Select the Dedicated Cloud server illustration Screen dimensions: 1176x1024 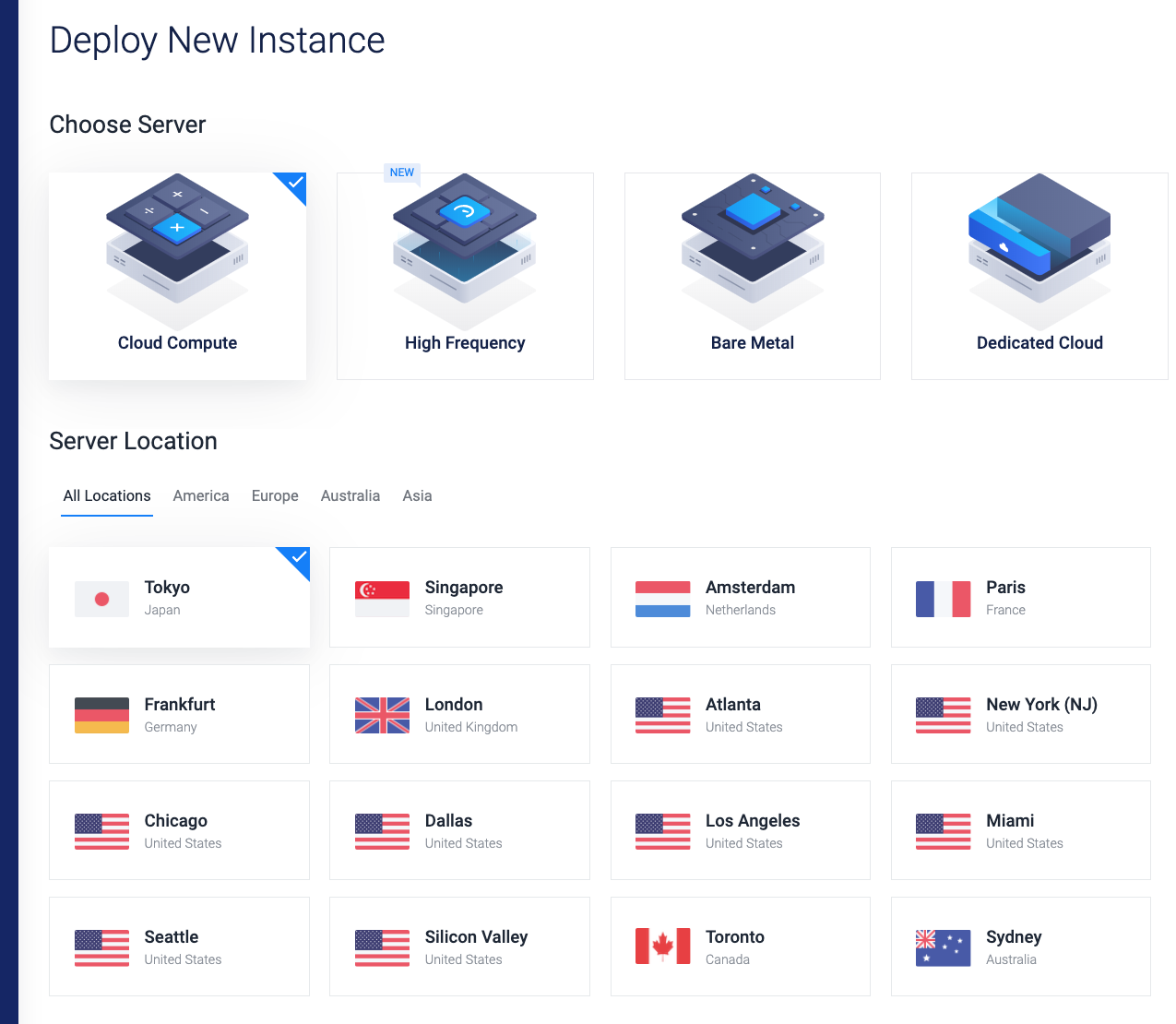point(1039,251)
